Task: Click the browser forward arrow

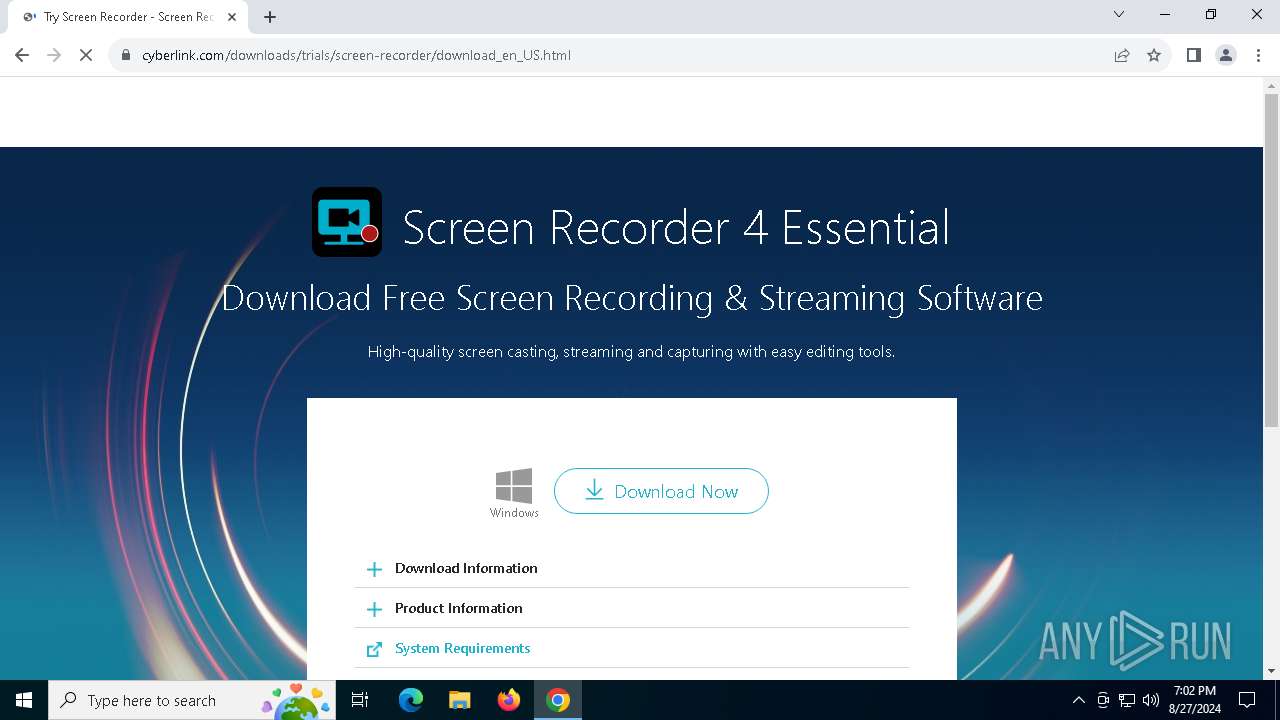Action: 54,55
